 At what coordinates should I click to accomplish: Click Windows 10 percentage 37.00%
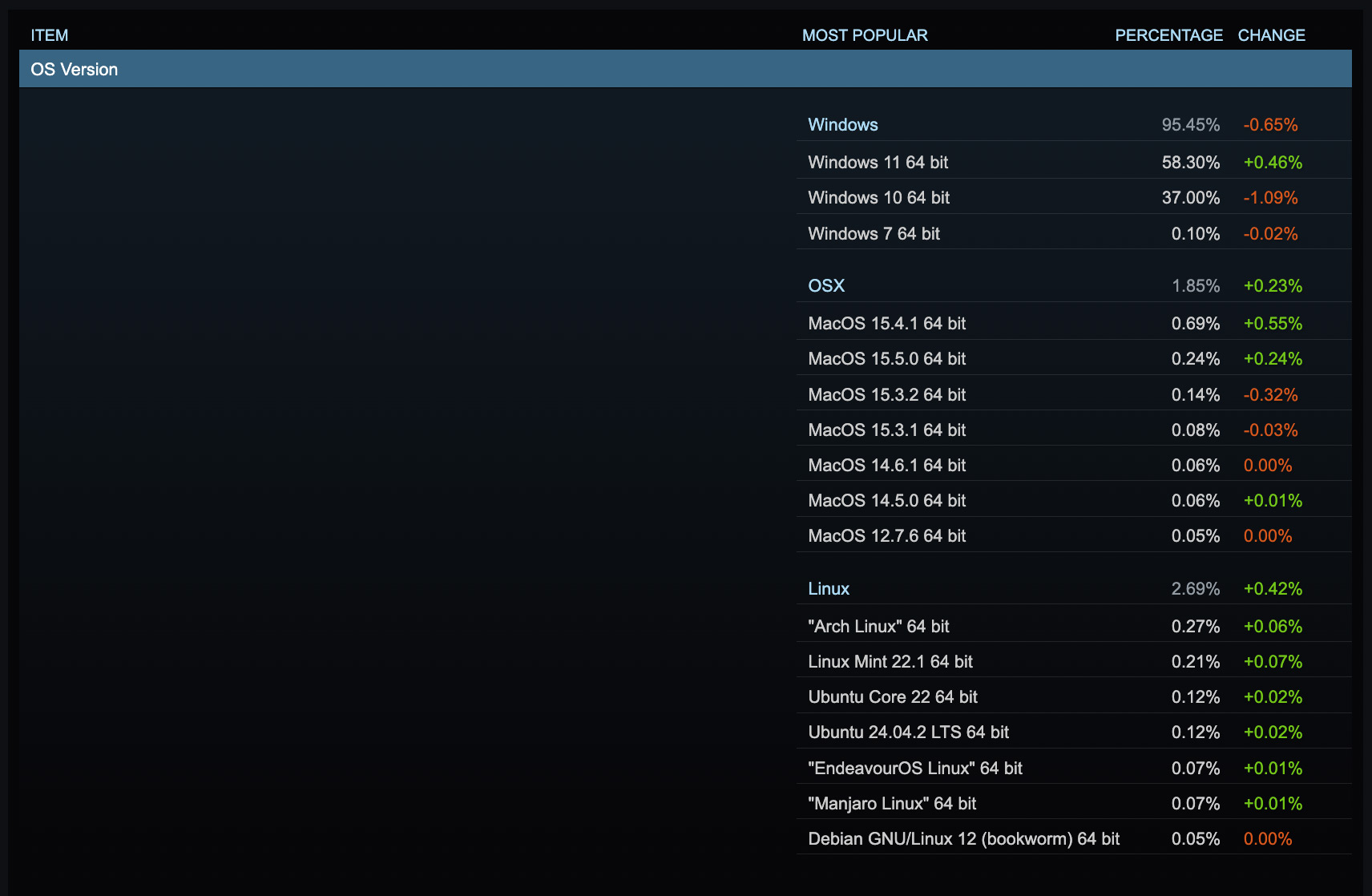(x=1191, y=198)
